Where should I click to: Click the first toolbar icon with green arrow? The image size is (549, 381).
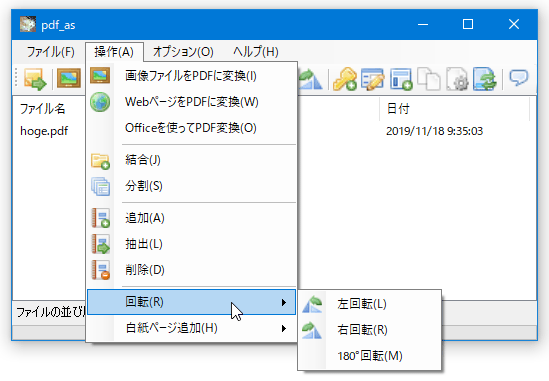click(35, 79)
